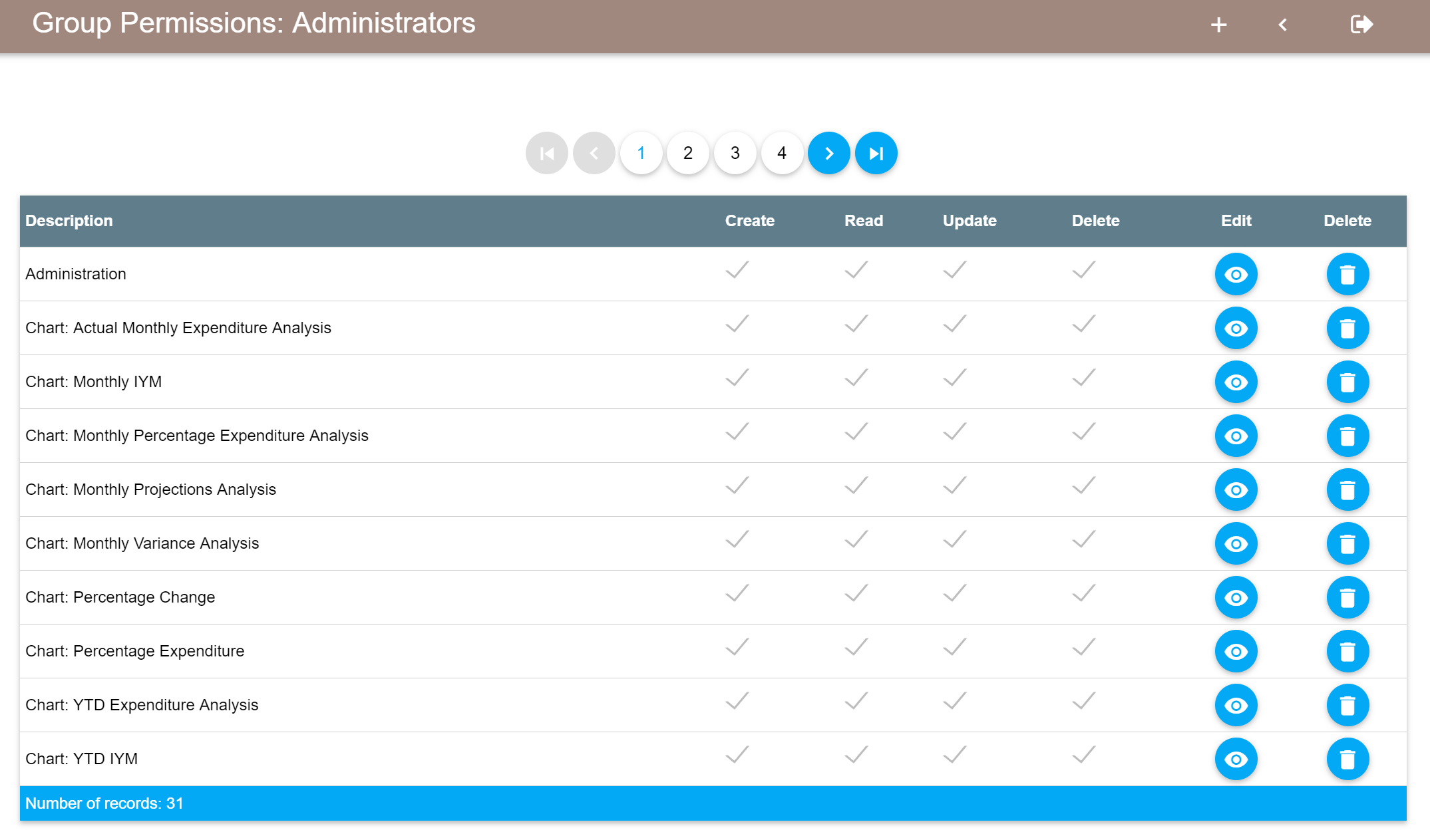Viewport: 1430px width, 840px height.
Task: Select page 3 in pagination
Action: tap(735, 153)
